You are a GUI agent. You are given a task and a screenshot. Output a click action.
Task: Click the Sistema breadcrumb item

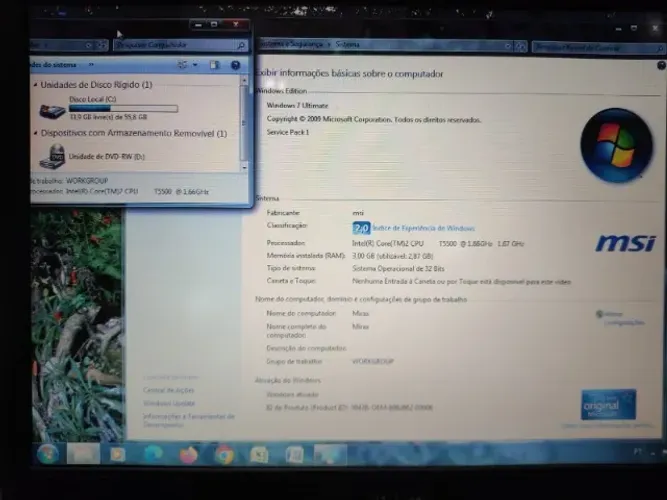click(x=348, y=44)
